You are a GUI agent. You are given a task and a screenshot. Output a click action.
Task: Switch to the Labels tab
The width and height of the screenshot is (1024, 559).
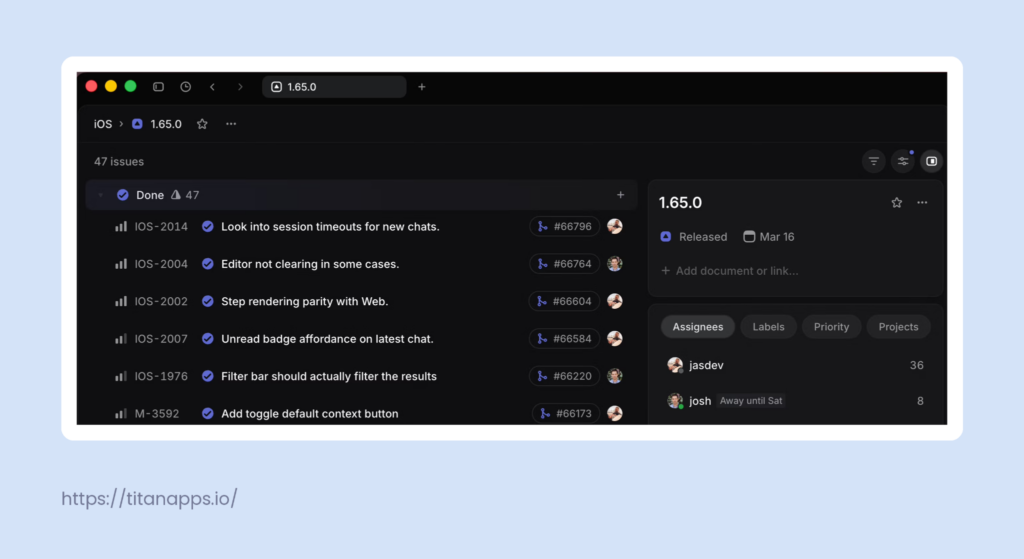[x=768, y=327]
